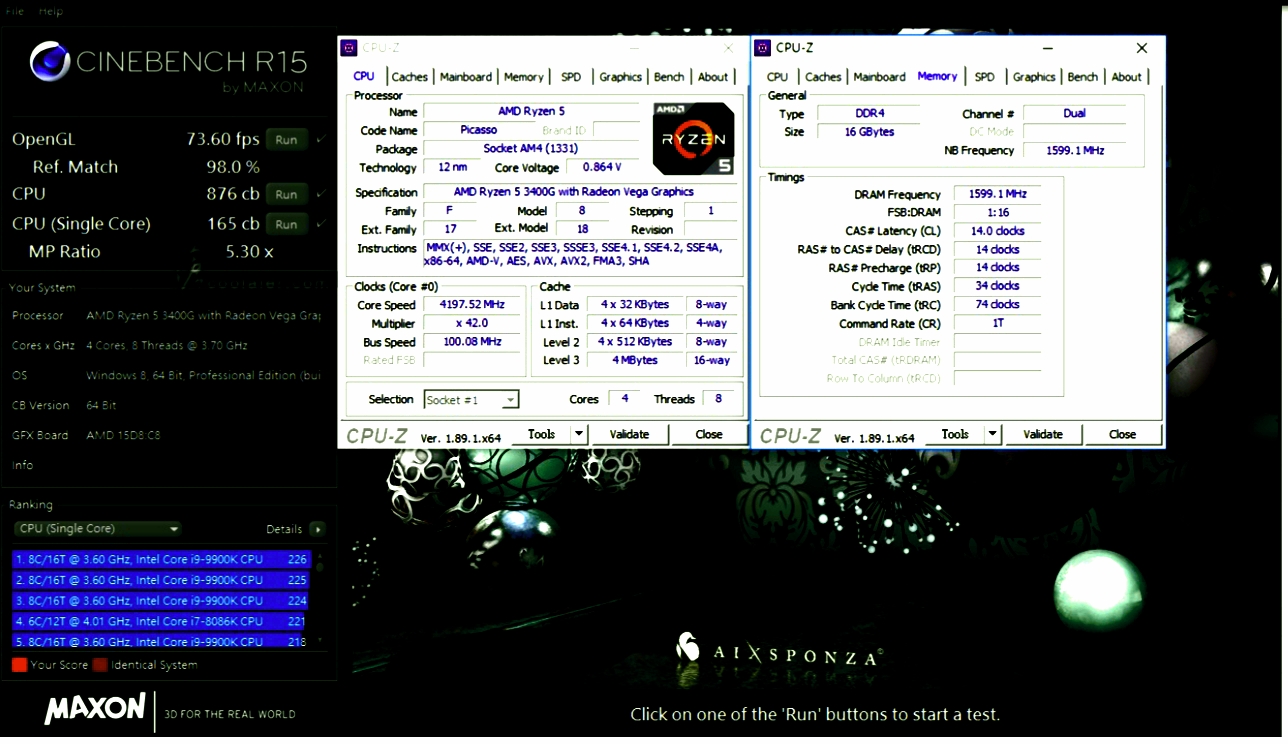Switch to Bench tab in left CPU-Z window
This screenshot has height=744, width=1288.
coord(669,77)
